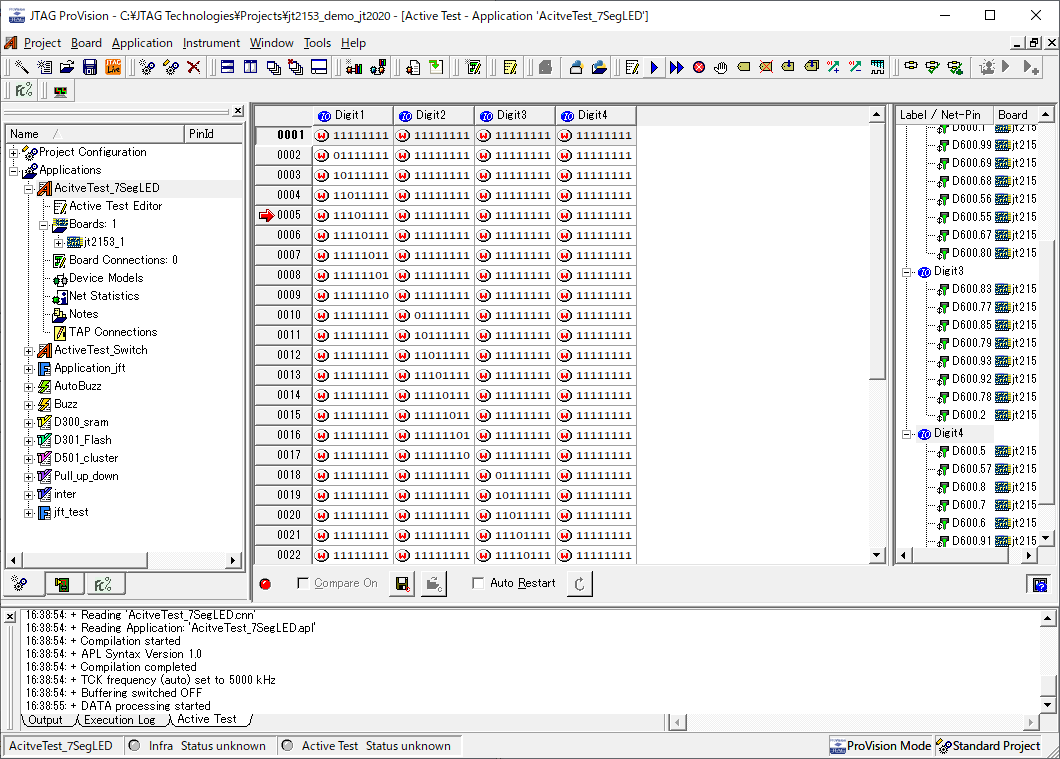Click the green arrow plus vector icon
Viewport: 1060px width, 759px height.
(x=833, y=67)
